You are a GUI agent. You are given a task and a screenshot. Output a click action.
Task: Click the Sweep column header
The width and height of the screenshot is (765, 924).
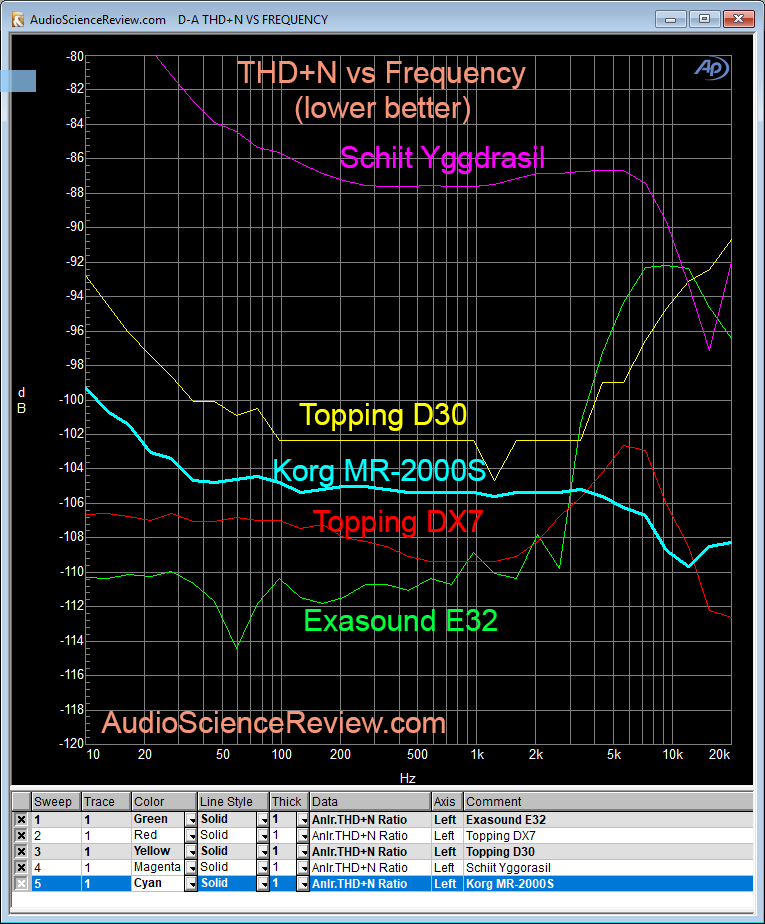(x=56, y=801)
